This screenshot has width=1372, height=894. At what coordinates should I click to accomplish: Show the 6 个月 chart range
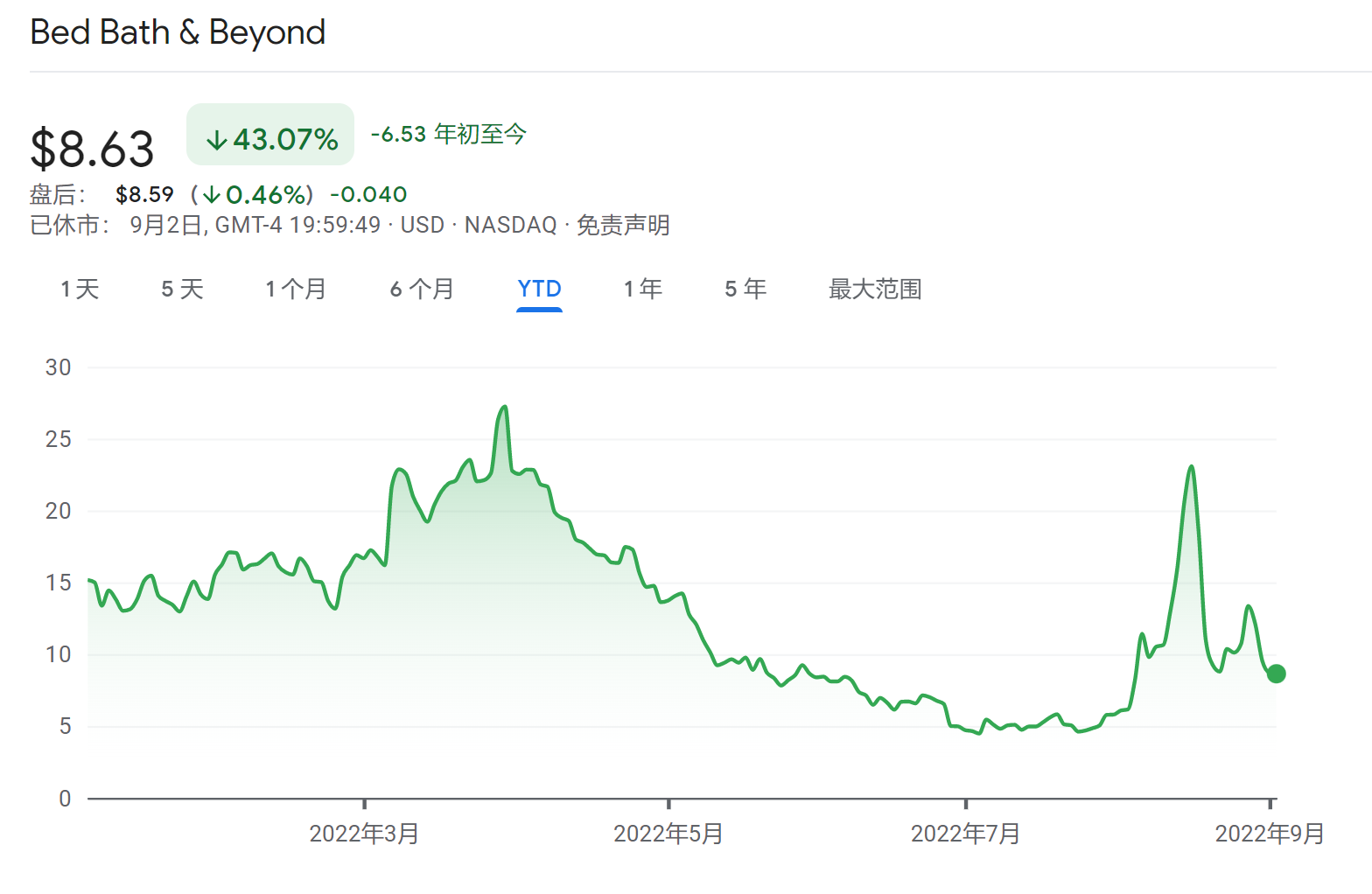coord(422,289)
